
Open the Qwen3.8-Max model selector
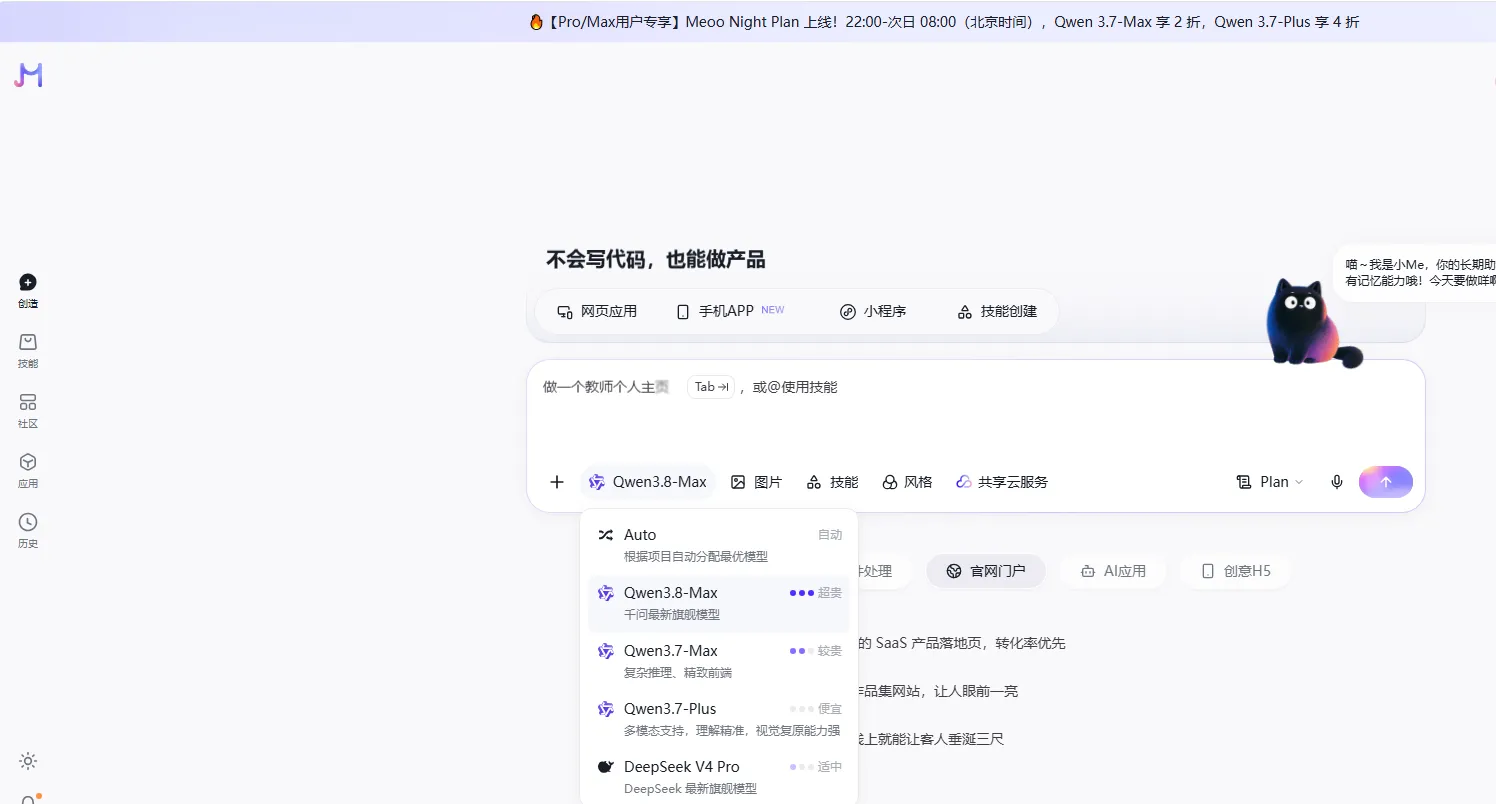(x=648, y=482)
